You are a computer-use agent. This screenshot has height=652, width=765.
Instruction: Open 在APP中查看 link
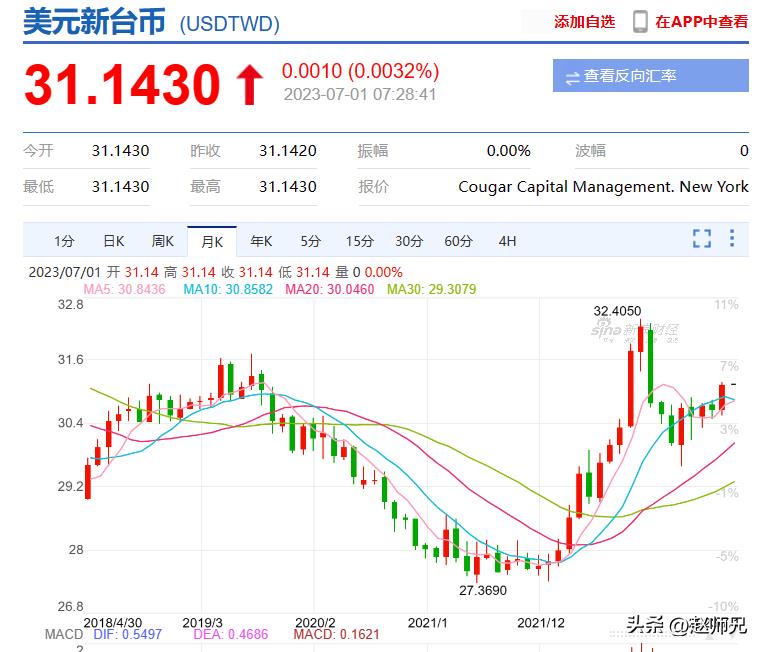pyautogui.click(x=701, y=21)
